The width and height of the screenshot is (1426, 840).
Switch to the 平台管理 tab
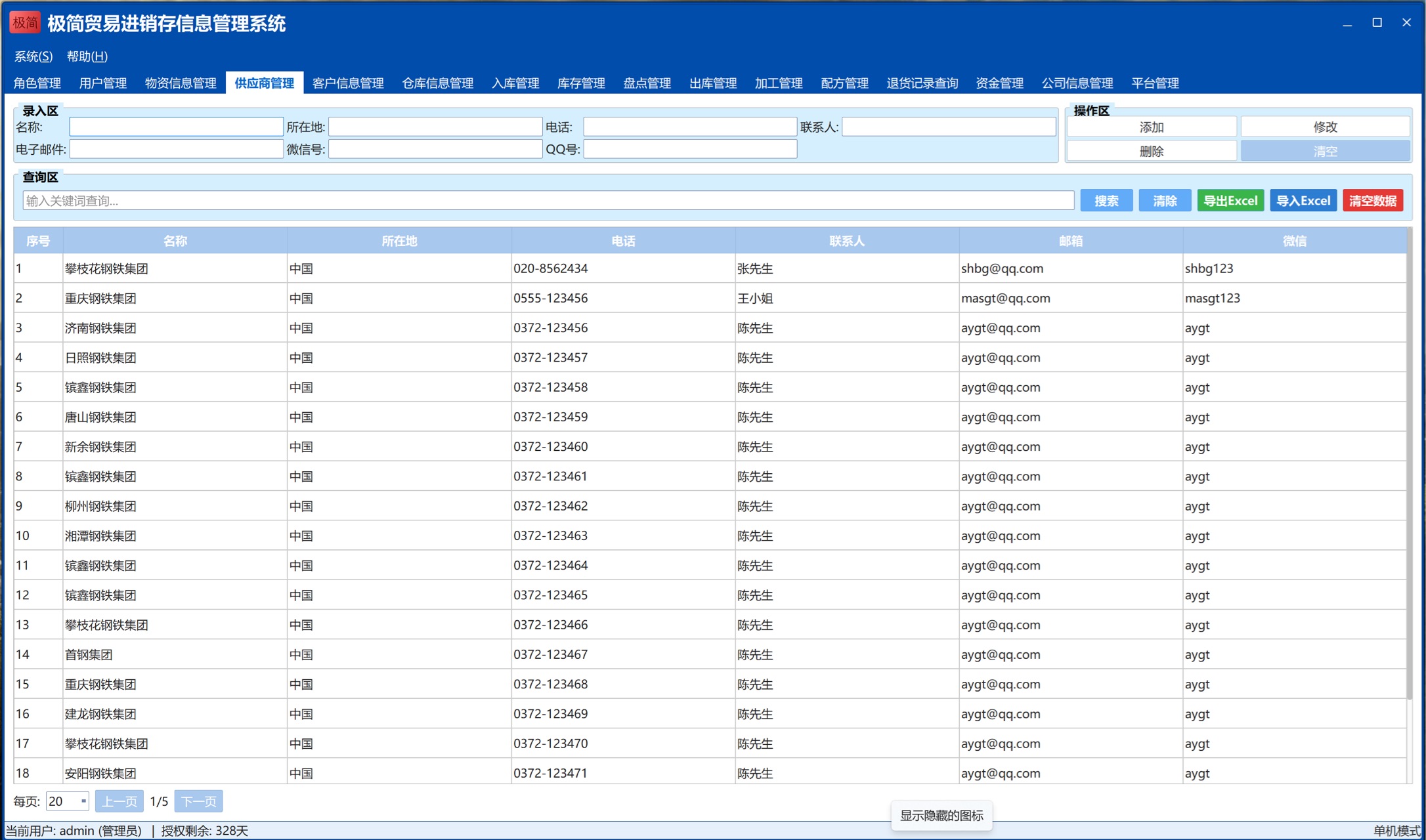pyautogui.click(x=1156, y=83)
